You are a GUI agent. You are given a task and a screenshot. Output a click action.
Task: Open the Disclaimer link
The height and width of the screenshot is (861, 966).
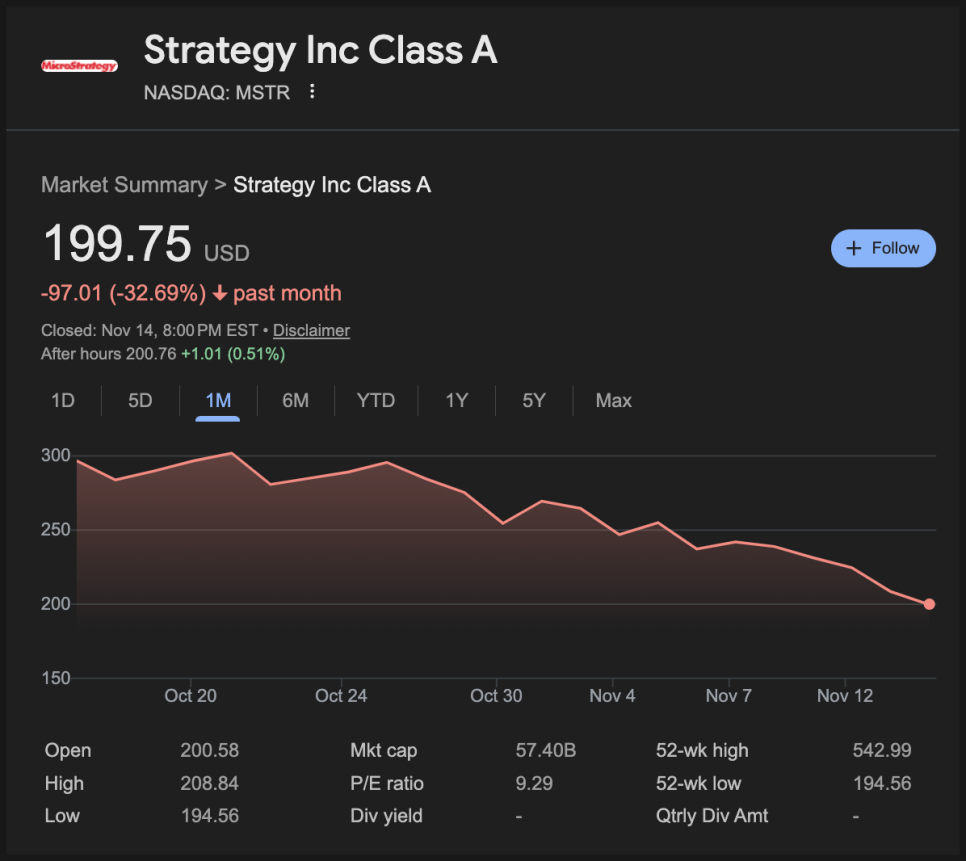pos(311,330)
